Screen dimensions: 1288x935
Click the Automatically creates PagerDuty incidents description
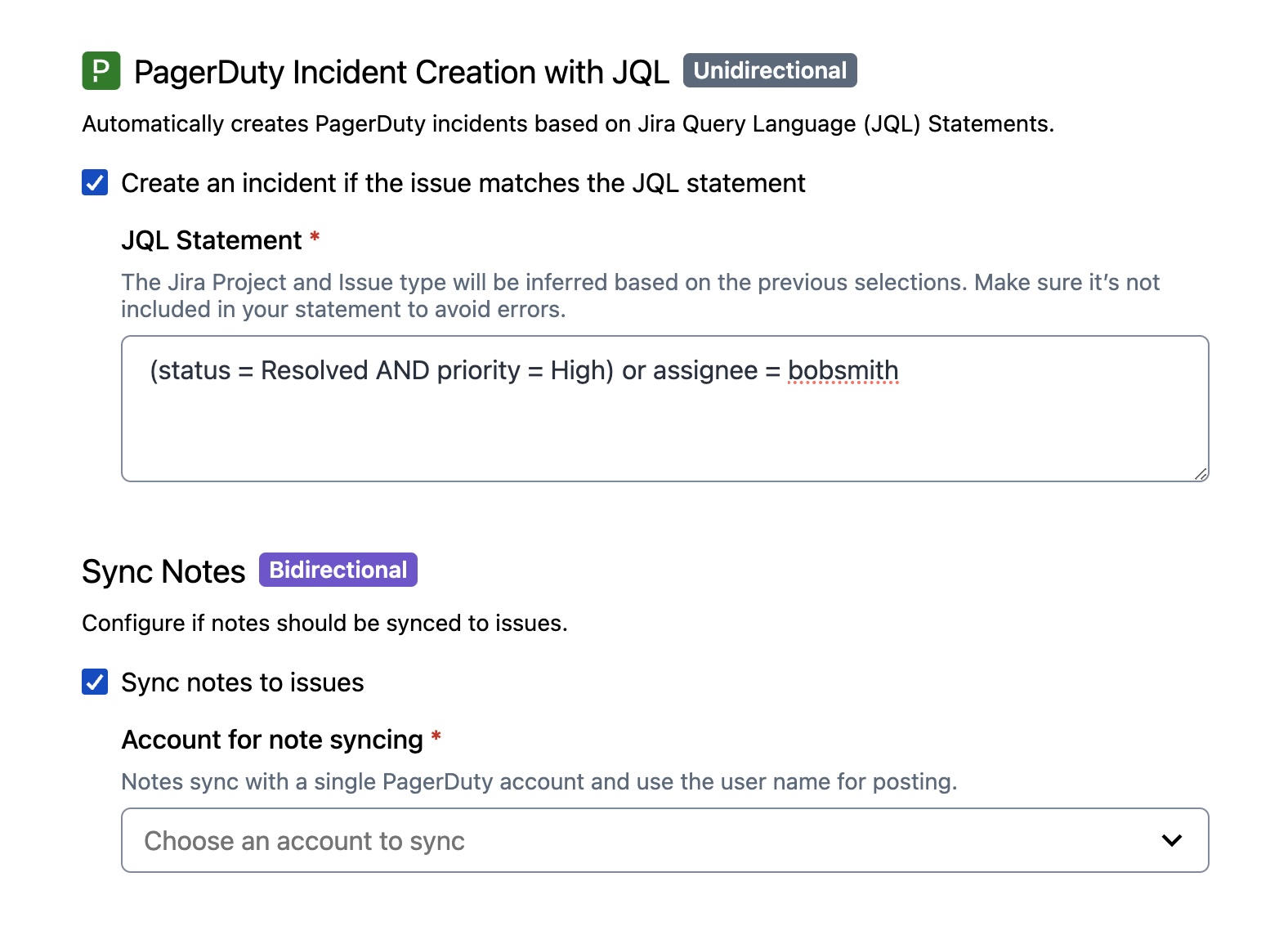click(x=567, y=123)
